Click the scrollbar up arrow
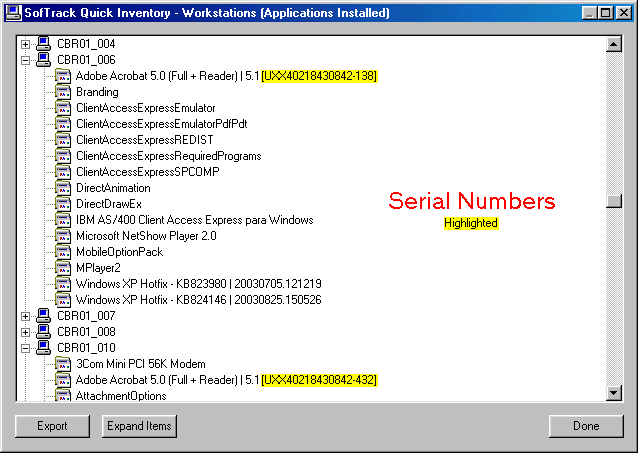Screen dimensions: 638x453 [614, 45]
